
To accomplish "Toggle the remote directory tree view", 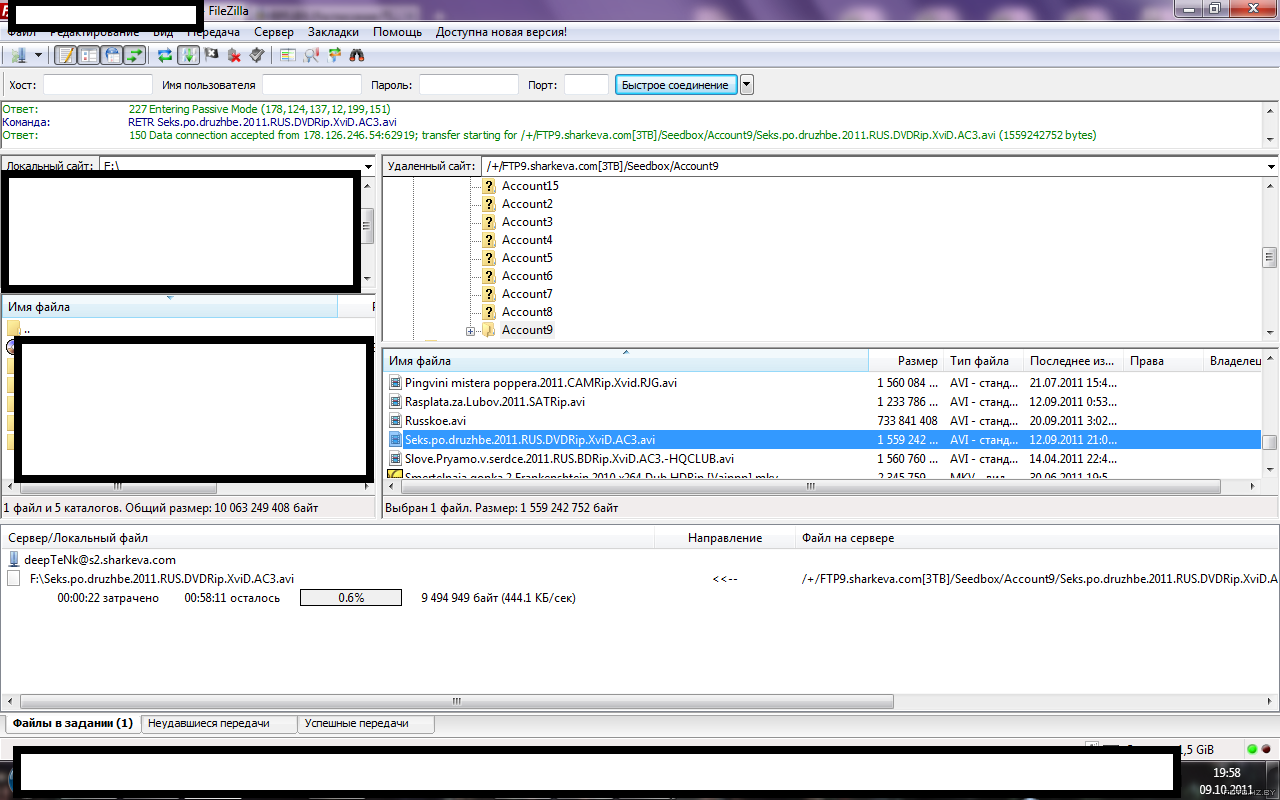I will 111,55.
